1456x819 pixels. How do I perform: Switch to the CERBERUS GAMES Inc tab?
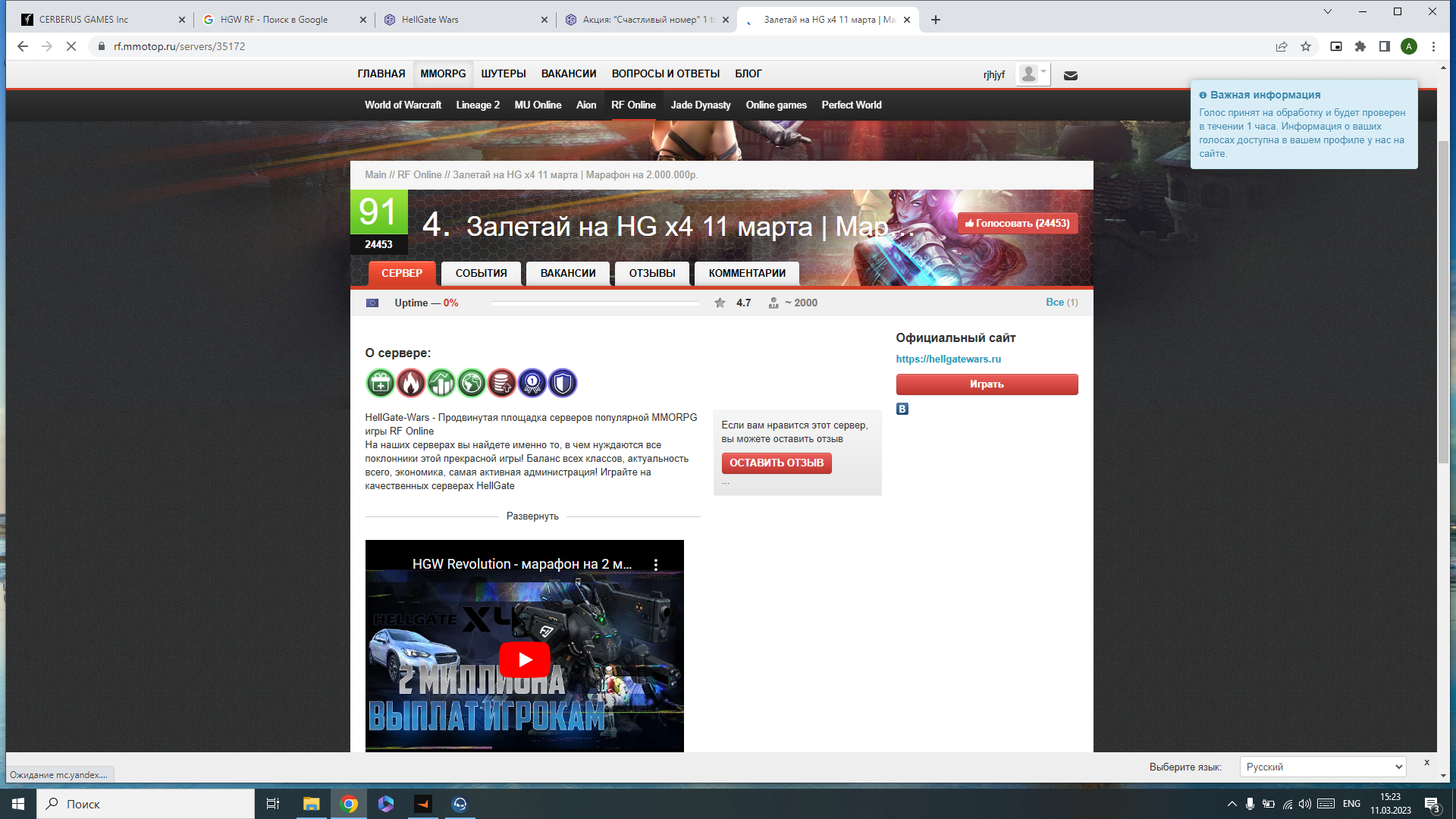102,20
